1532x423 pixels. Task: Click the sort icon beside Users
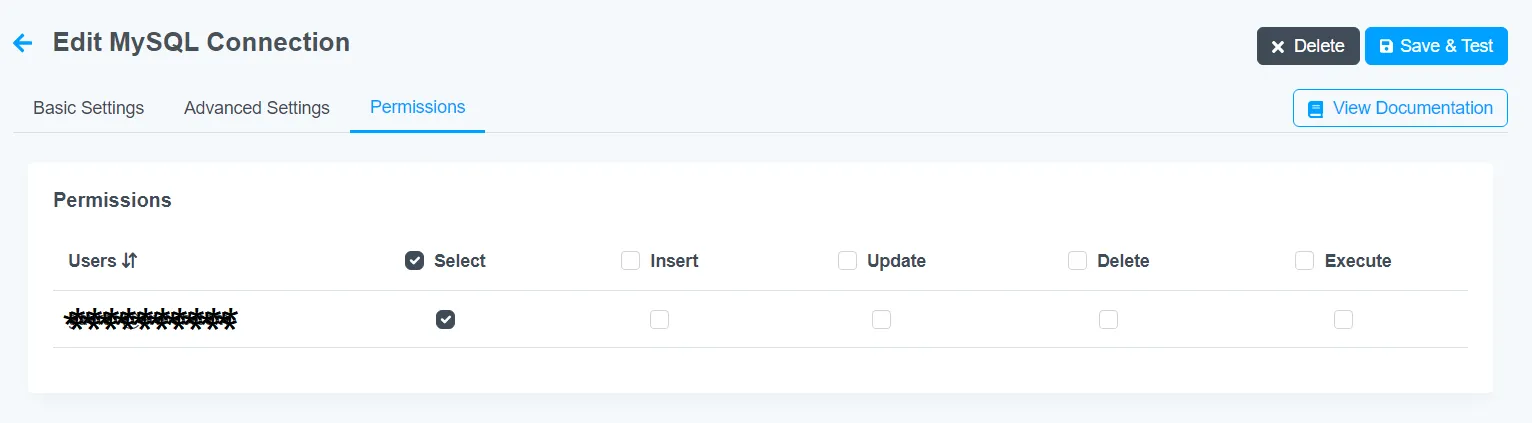[x=129, y=260]
